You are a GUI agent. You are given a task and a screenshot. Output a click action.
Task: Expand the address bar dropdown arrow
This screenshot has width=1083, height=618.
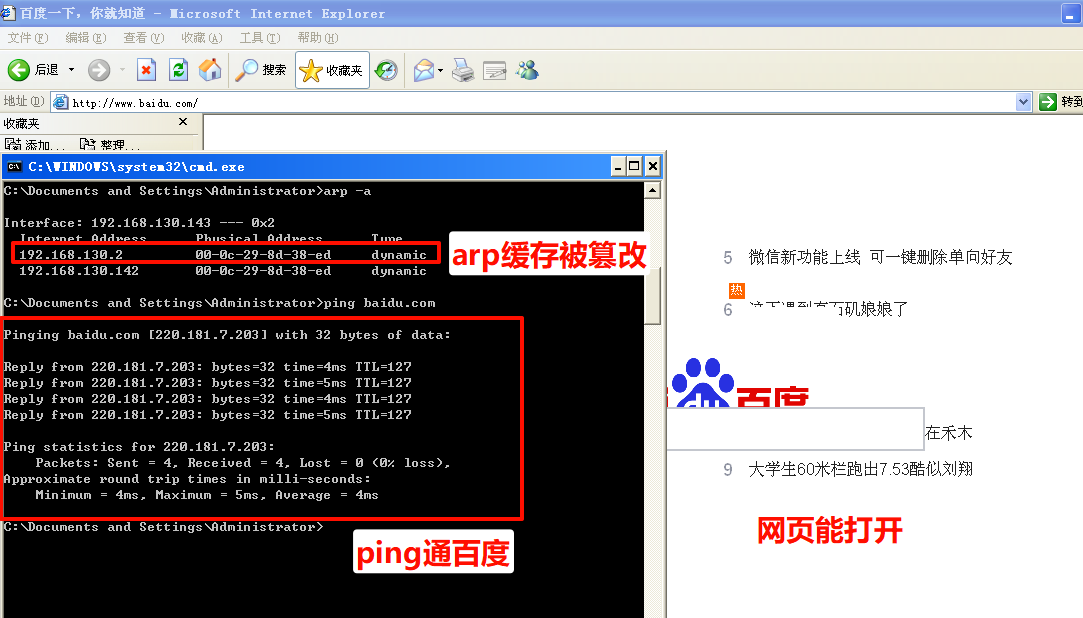click(1024, 102)
